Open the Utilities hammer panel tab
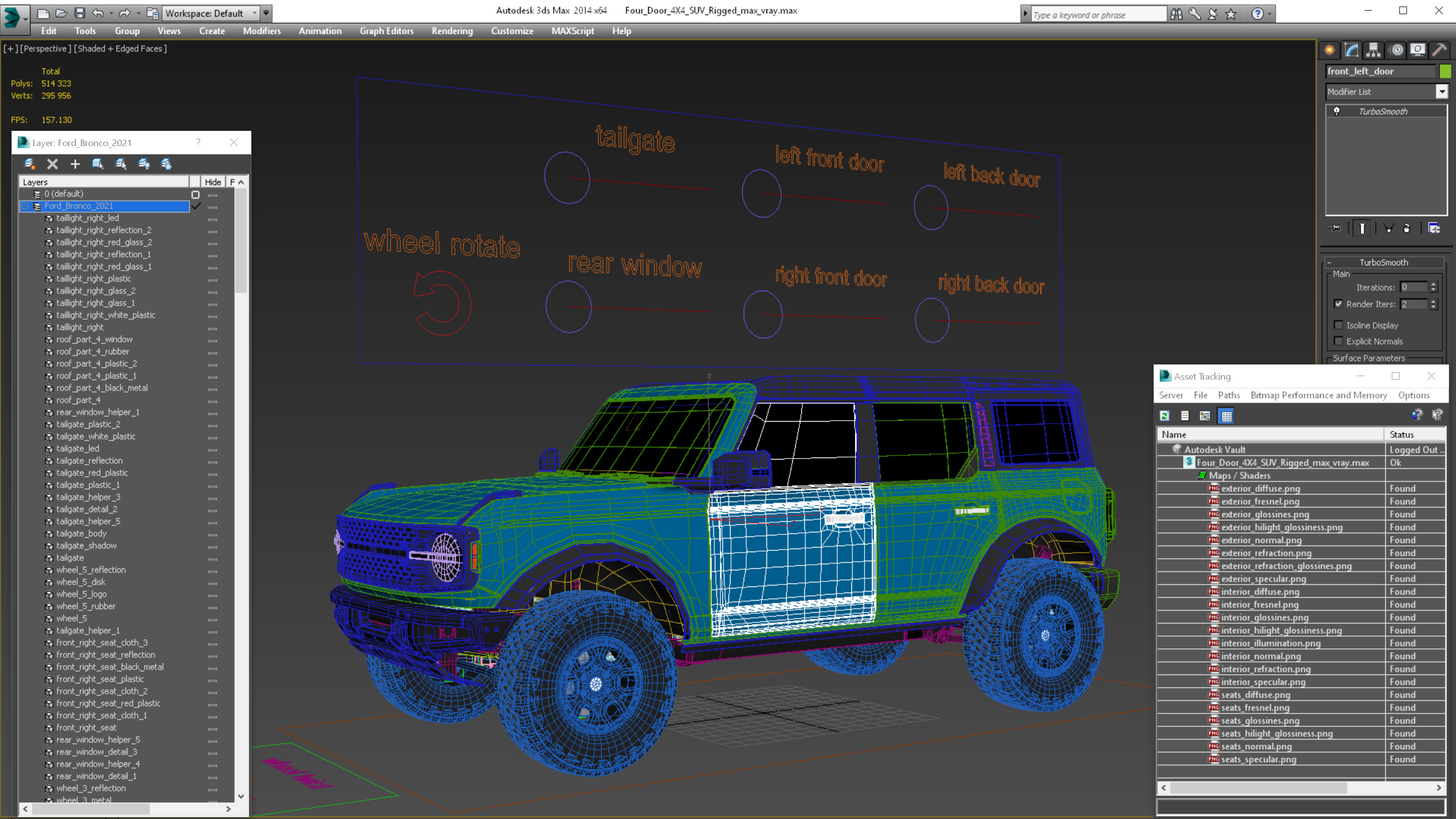1456x819 pixels. pos(1440,51)
